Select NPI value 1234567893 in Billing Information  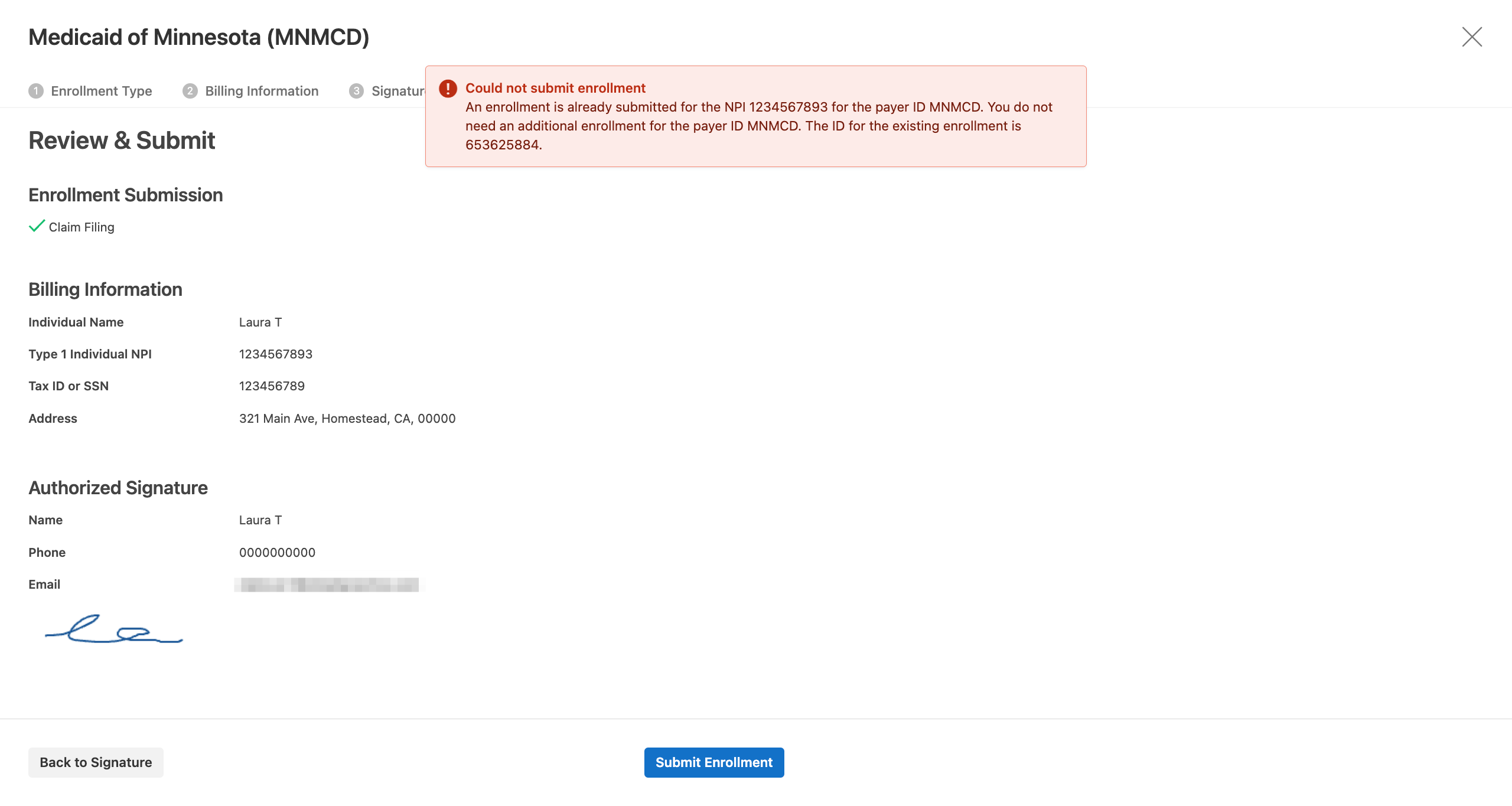276,354
